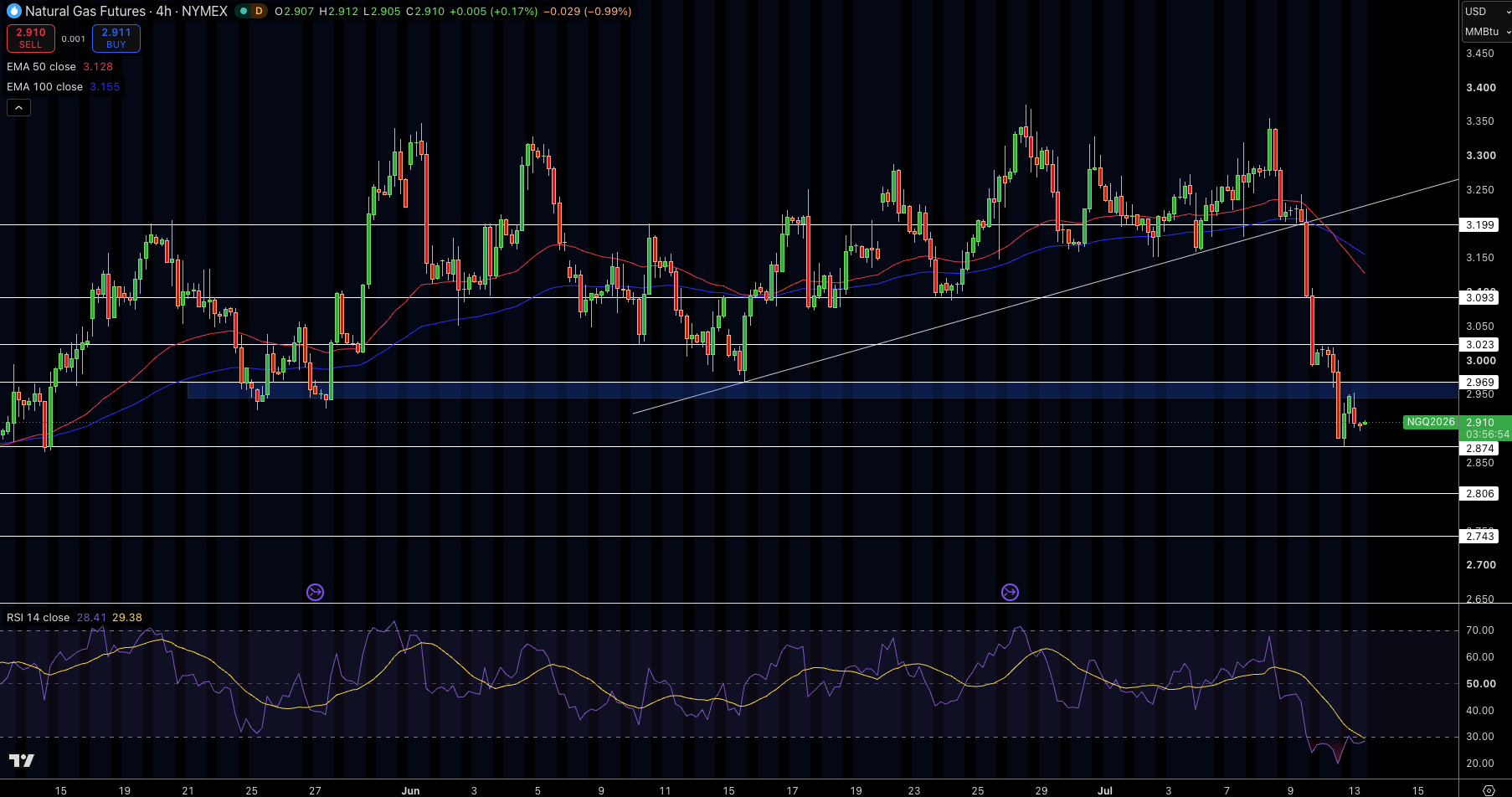
Task: Click the contract roll marker near May 27
Action: [x=315, y=593]
